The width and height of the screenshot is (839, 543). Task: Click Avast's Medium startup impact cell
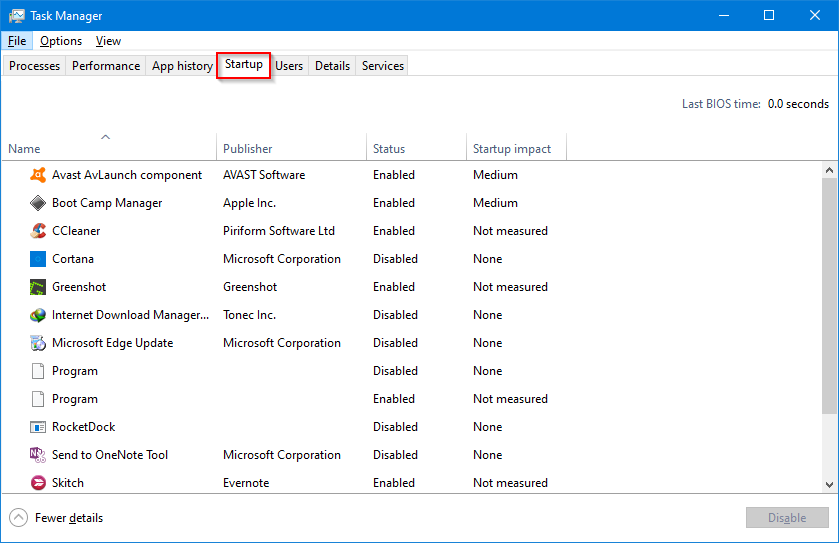(x=495, y=175)
